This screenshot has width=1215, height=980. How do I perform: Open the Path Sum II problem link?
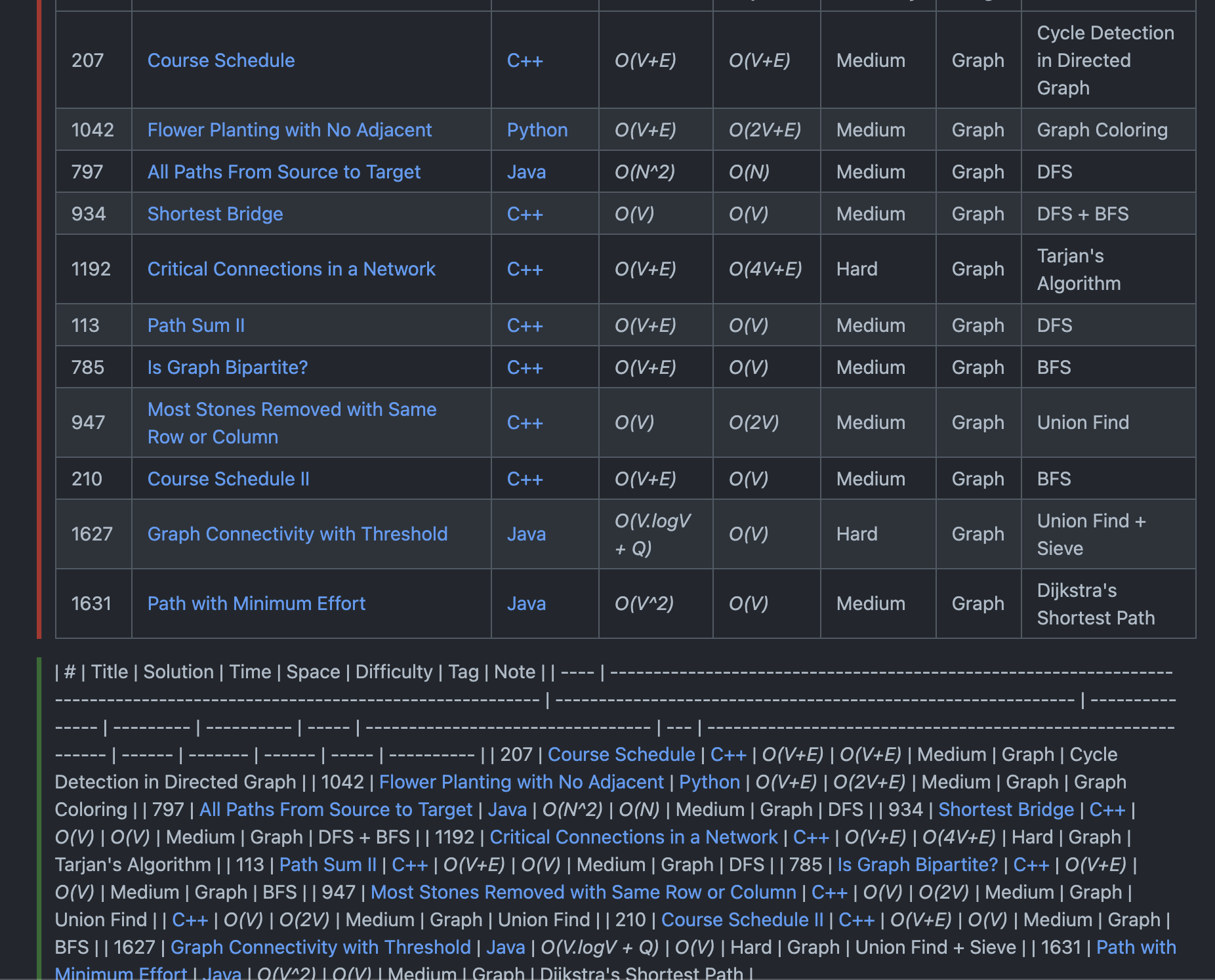click(x=196, y=325)
